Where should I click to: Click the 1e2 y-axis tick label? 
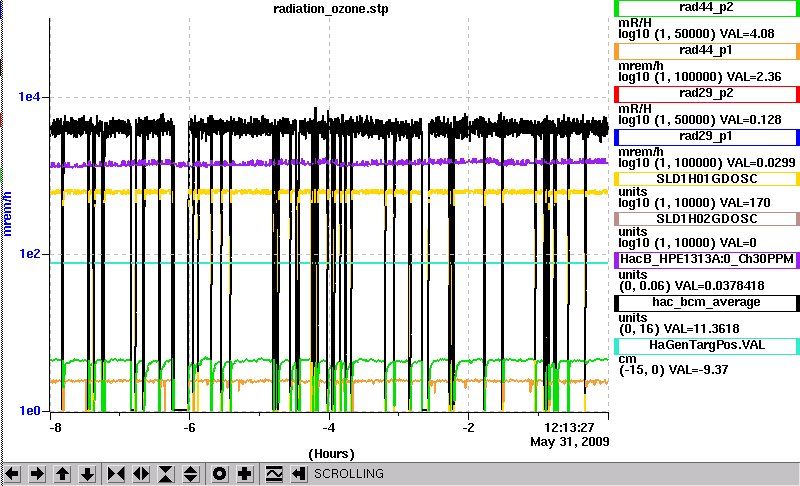[29, 253]
